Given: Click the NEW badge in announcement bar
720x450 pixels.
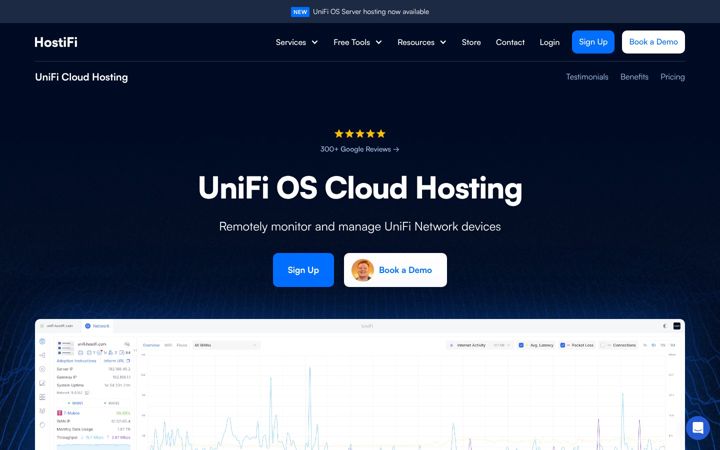Looking at the screenshot, I should click(300, 12).
